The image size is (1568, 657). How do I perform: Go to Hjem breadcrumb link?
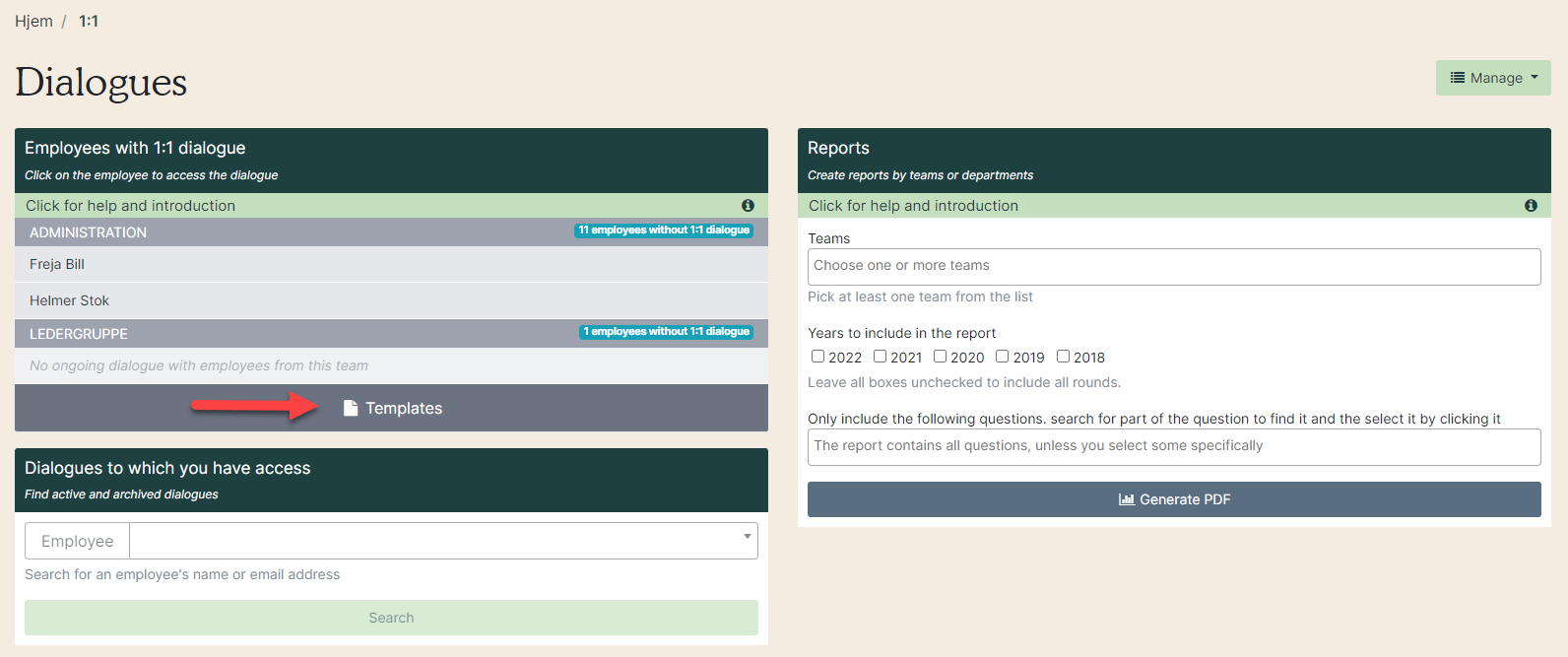pyautogui.click(x=33, y=22)
